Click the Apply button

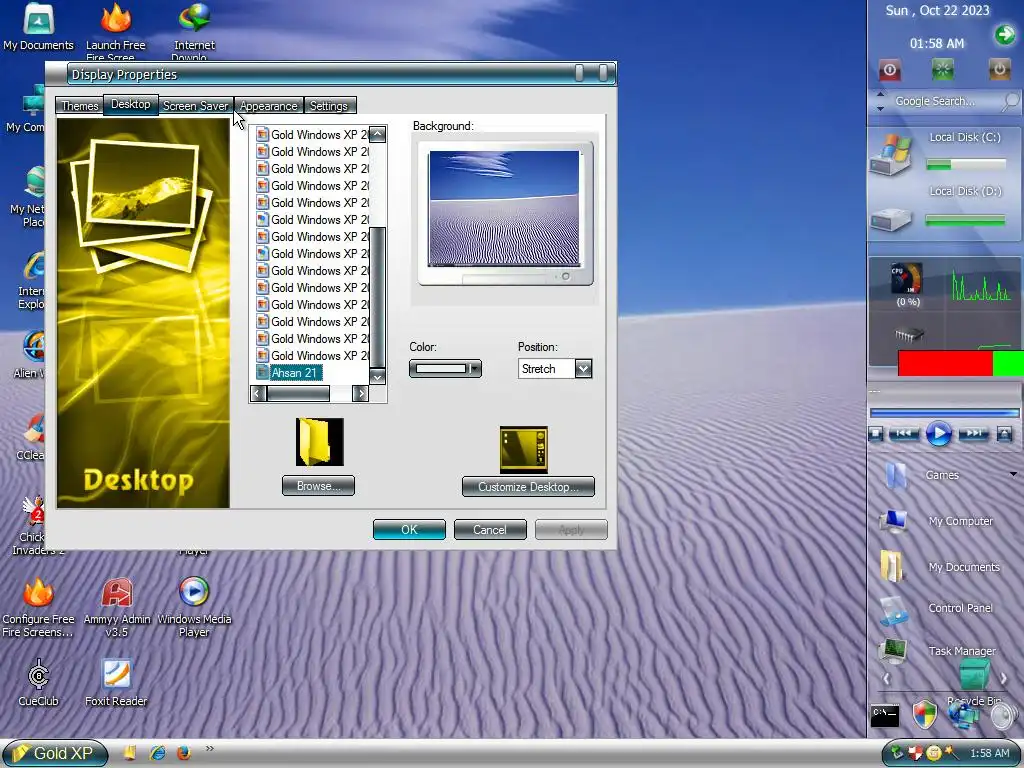coord(571,530)
